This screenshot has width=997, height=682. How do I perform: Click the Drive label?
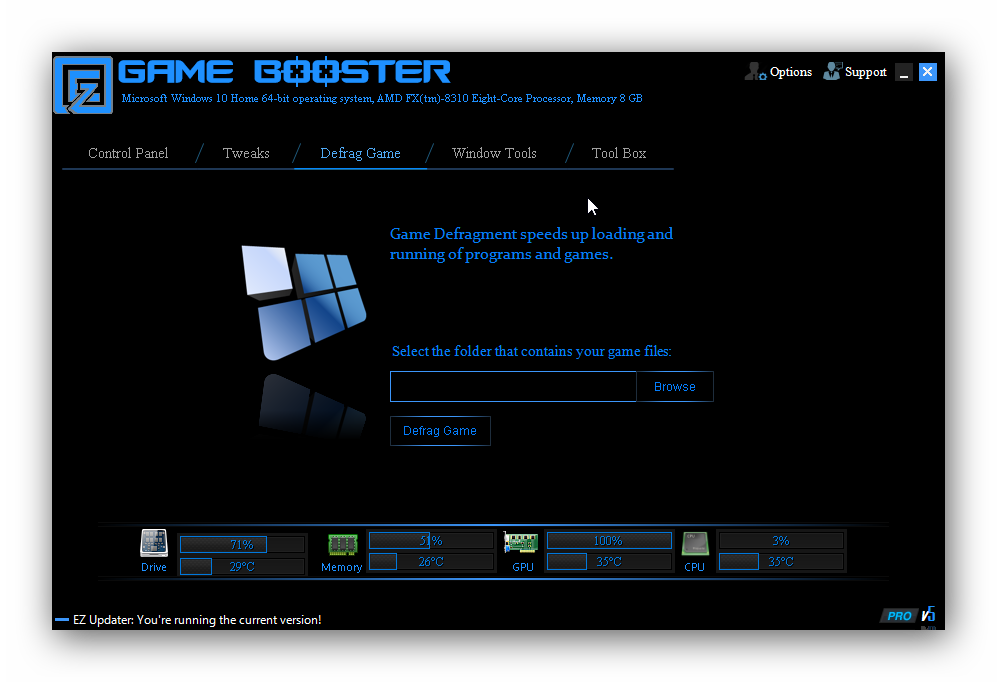pos(154,567)
